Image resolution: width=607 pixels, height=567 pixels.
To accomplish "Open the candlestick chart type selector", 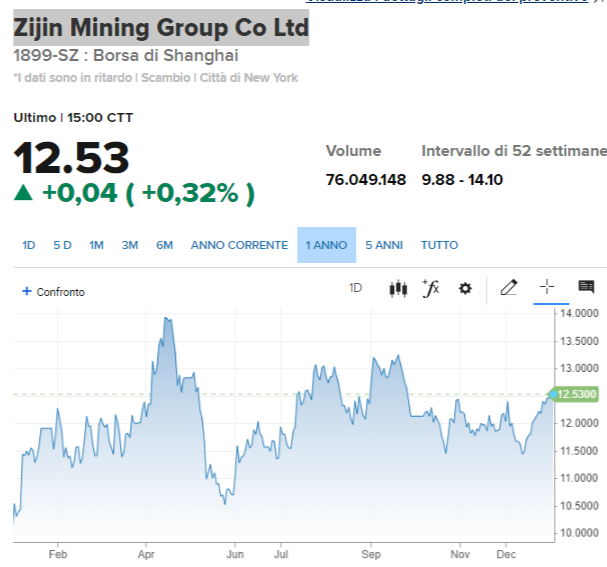I will [398, 289].
